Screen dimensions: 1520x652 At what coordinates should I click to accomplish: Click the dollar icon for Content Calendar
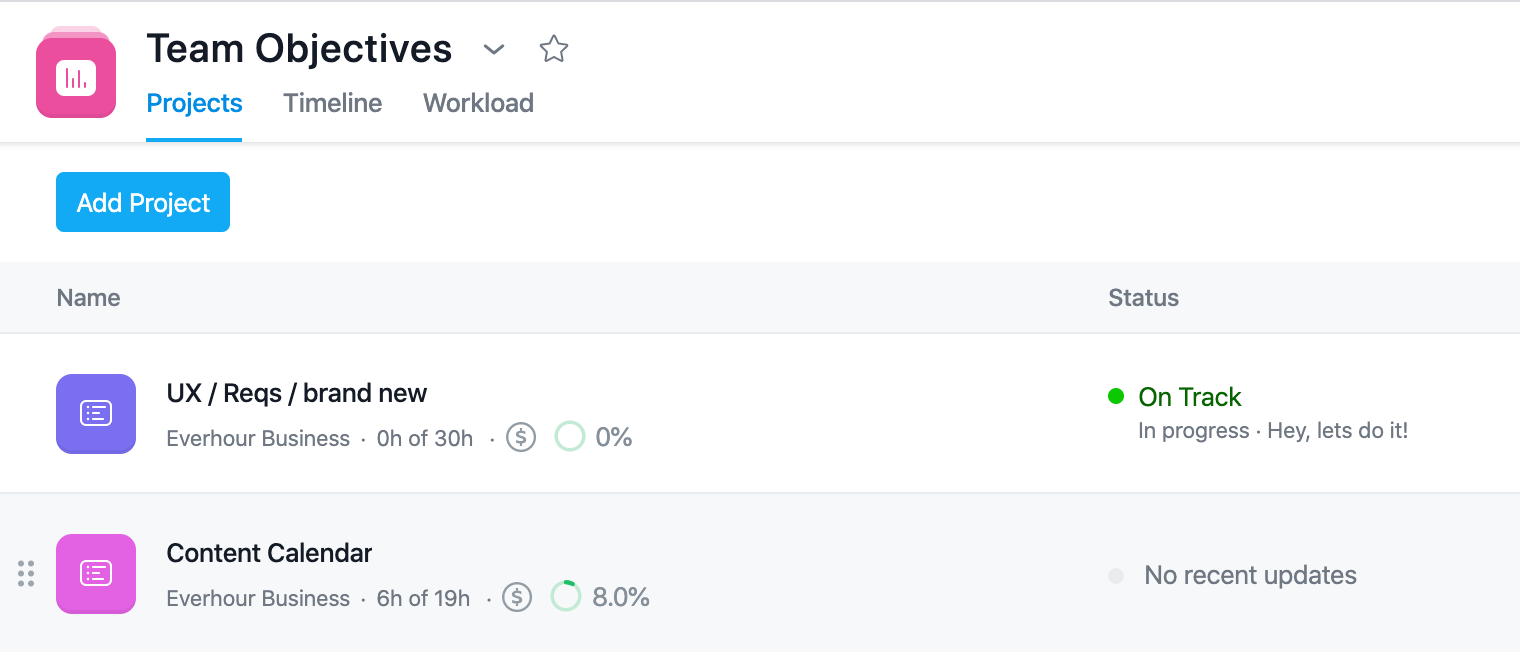(517, 598)
